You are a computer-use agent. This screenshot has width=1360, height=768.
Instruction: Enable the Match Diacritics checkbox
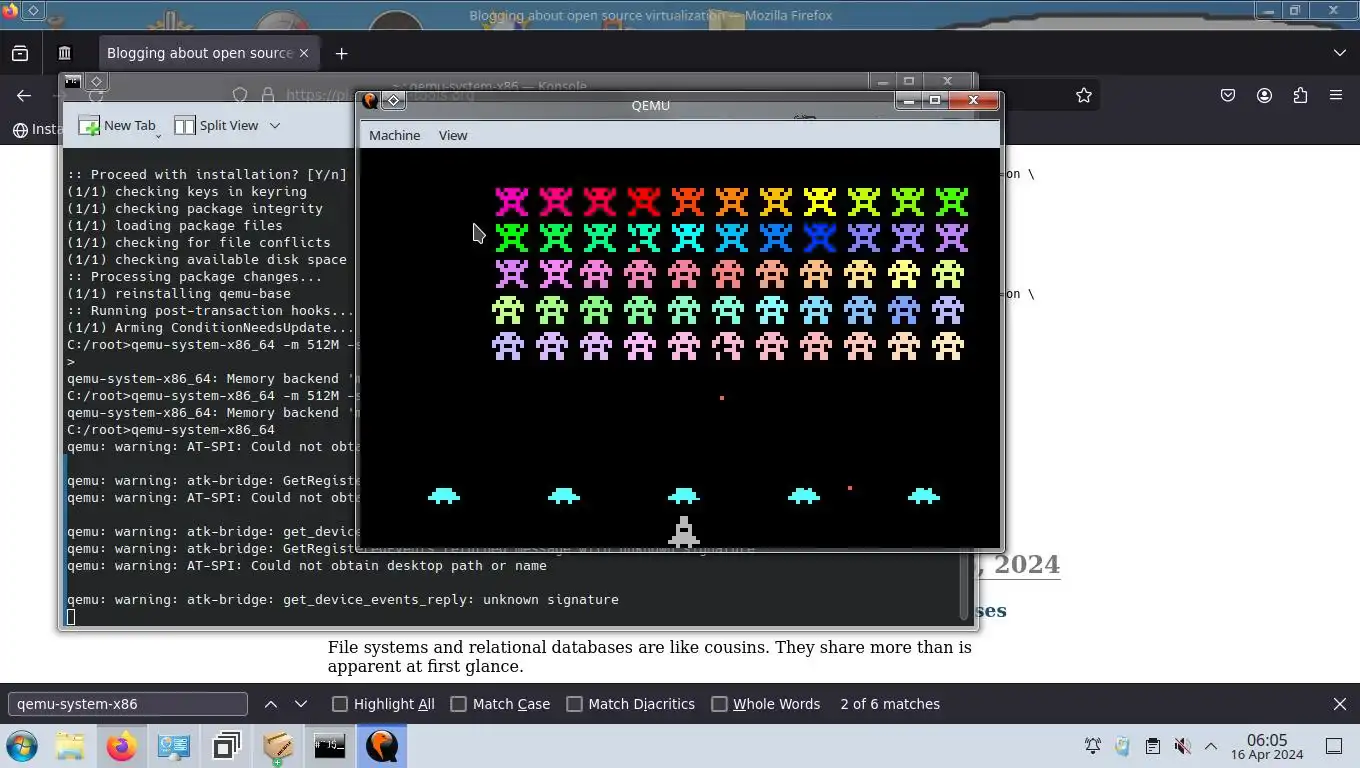pyautogui.click(x=575, y=704)
